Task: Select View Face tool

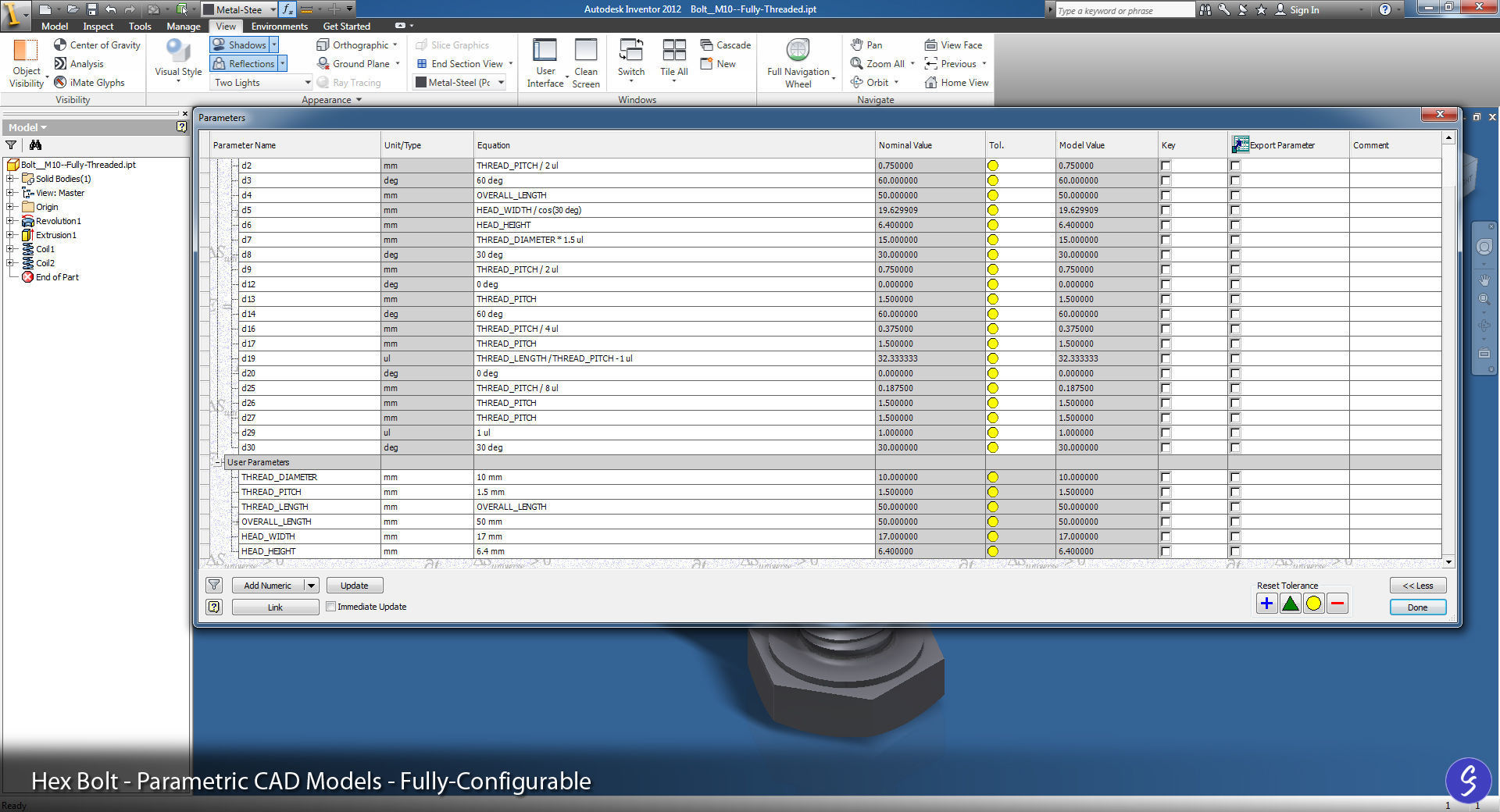Action: pyautogui.click(x=953, y=45)
